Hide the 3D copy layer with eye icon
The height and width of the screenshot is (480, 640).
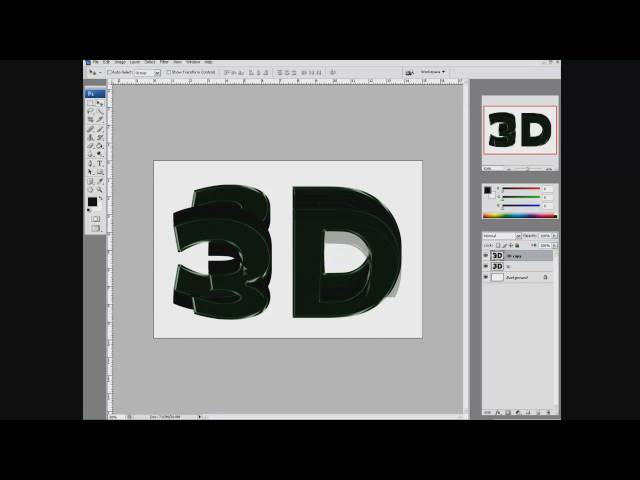[486, 256]
